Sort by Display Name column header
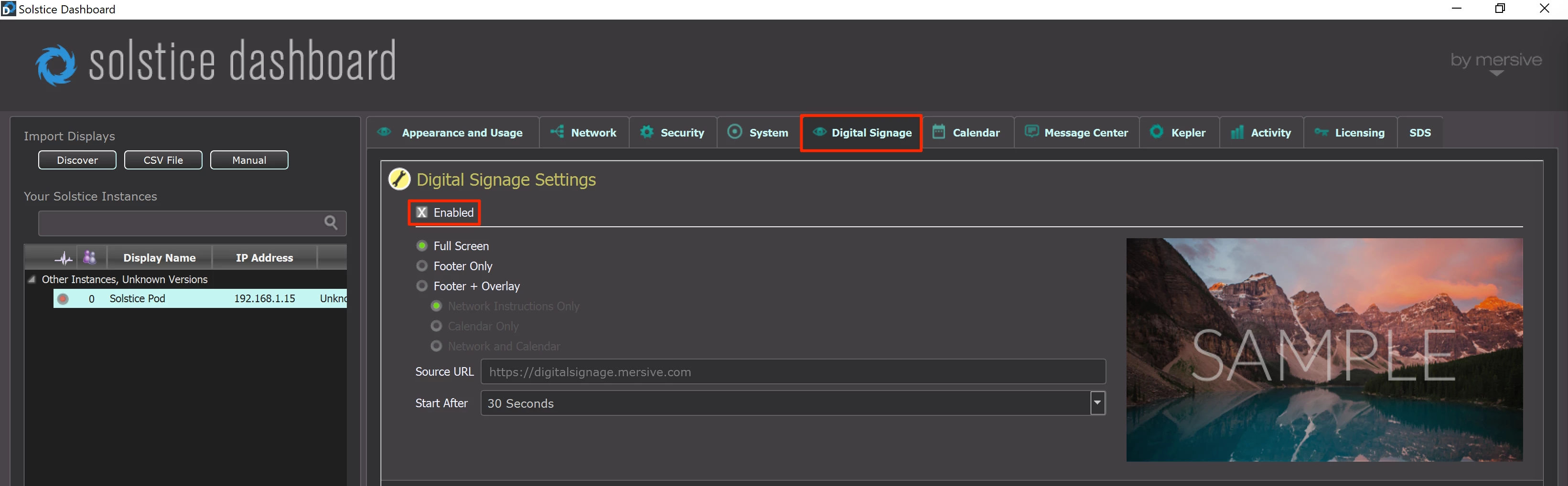The image size is (1568, 486). [x=160, y=258]
